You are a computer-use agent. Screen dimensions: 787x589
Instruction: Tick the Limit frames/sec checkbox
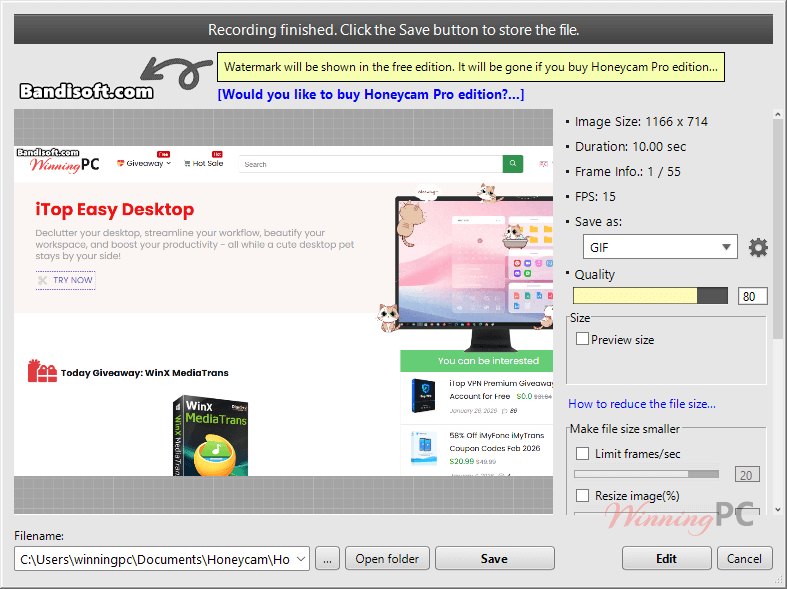pyautogui.click(x=582, y=454)
